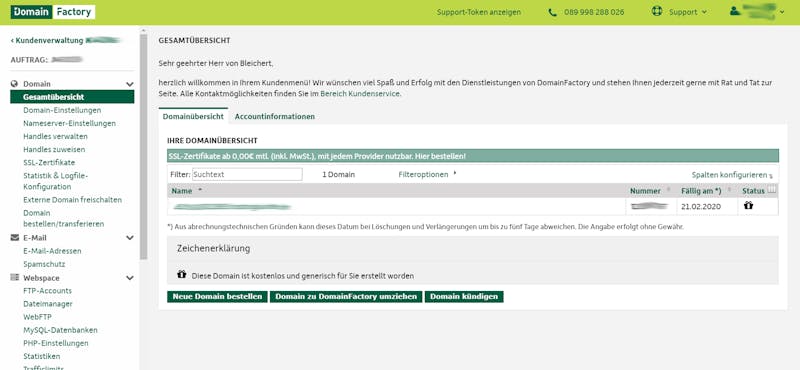Click the envelope icon beside E-Mail
Image resolution: width=800 pixels, height=370 pixels.
[x=14, y=238]
